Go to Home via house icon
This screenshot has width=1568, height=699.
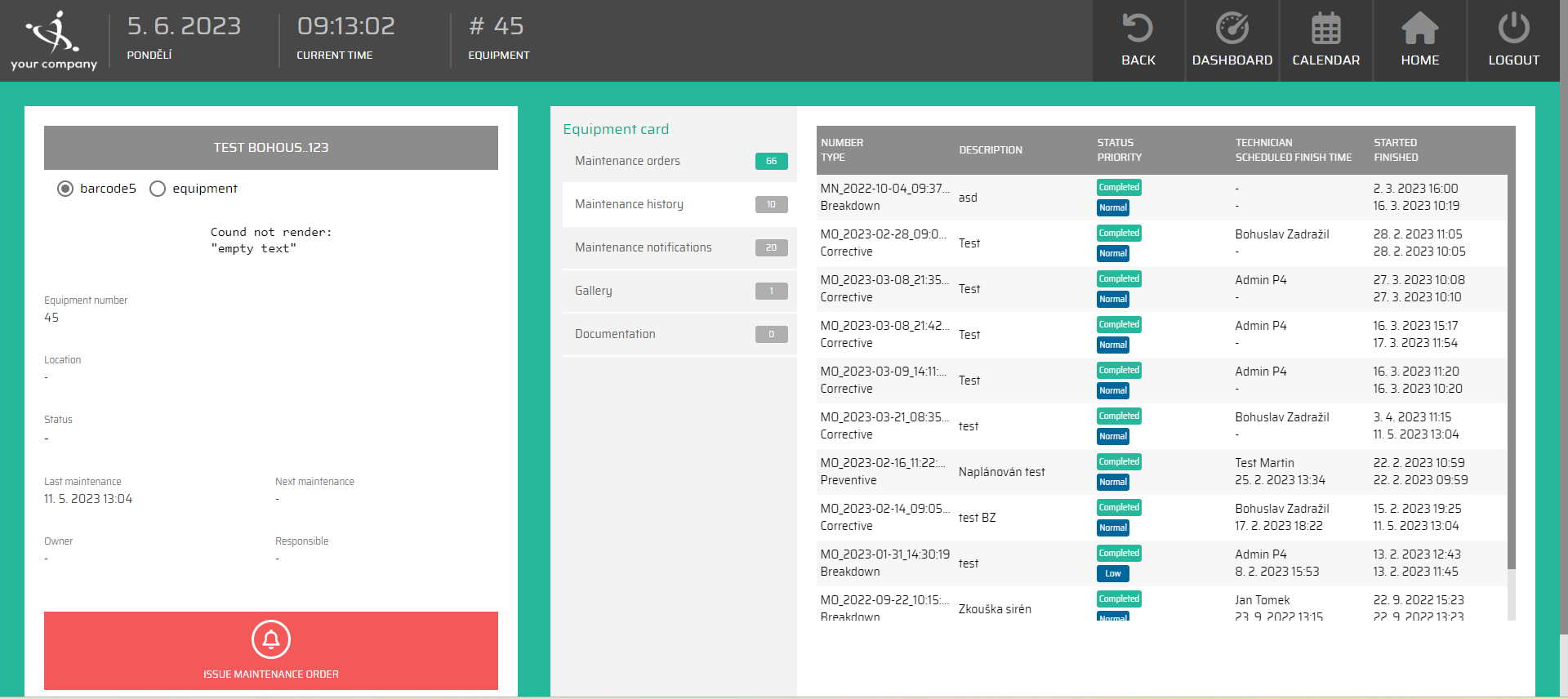(1419, 29)
